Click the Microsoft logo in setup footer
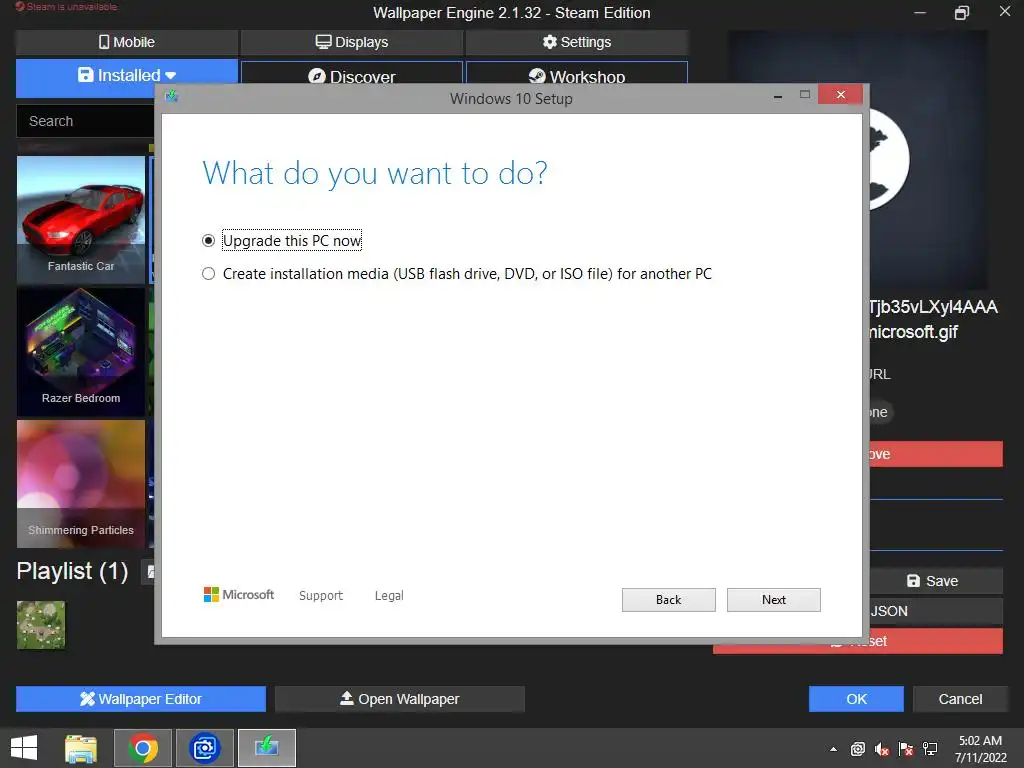This screenshot has height=768, width=1024. [239, 594]
